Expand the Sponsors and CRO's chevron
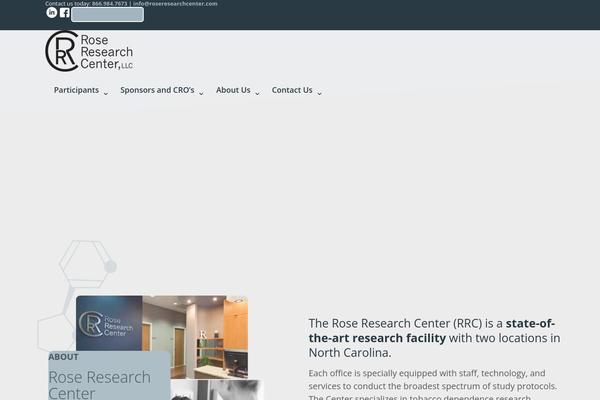Viewport: 600px width, 400px height. coord(201,93)
